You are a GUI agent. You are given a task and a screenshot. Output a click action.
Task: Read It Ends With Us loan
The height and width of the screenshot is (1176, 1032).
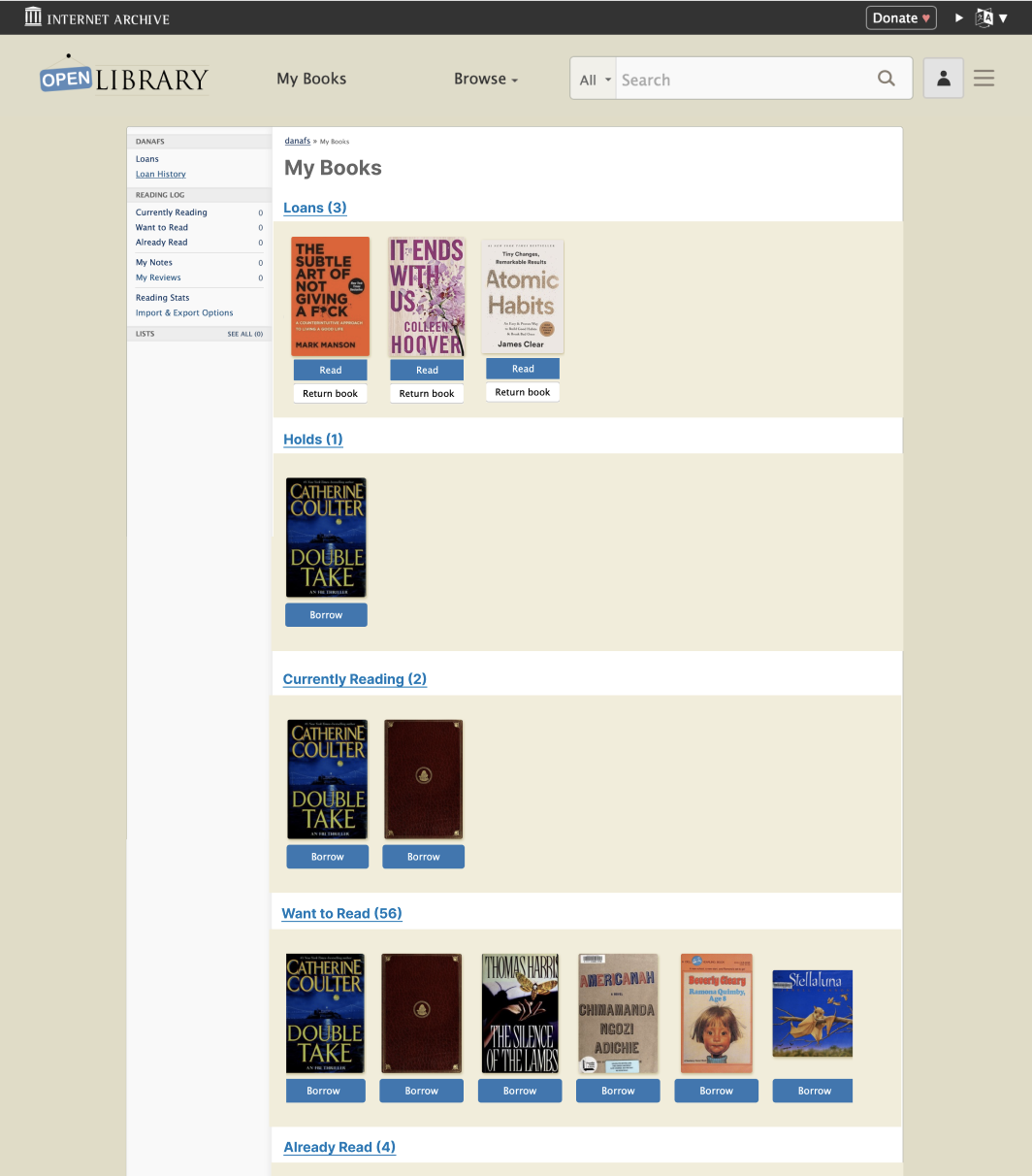pyautogui.click(x=427, y=370)
